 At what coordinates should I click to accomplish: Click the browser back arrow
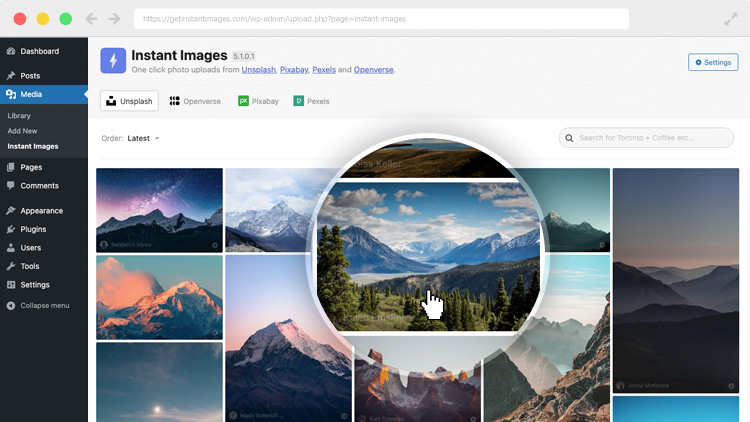point(92,19)
